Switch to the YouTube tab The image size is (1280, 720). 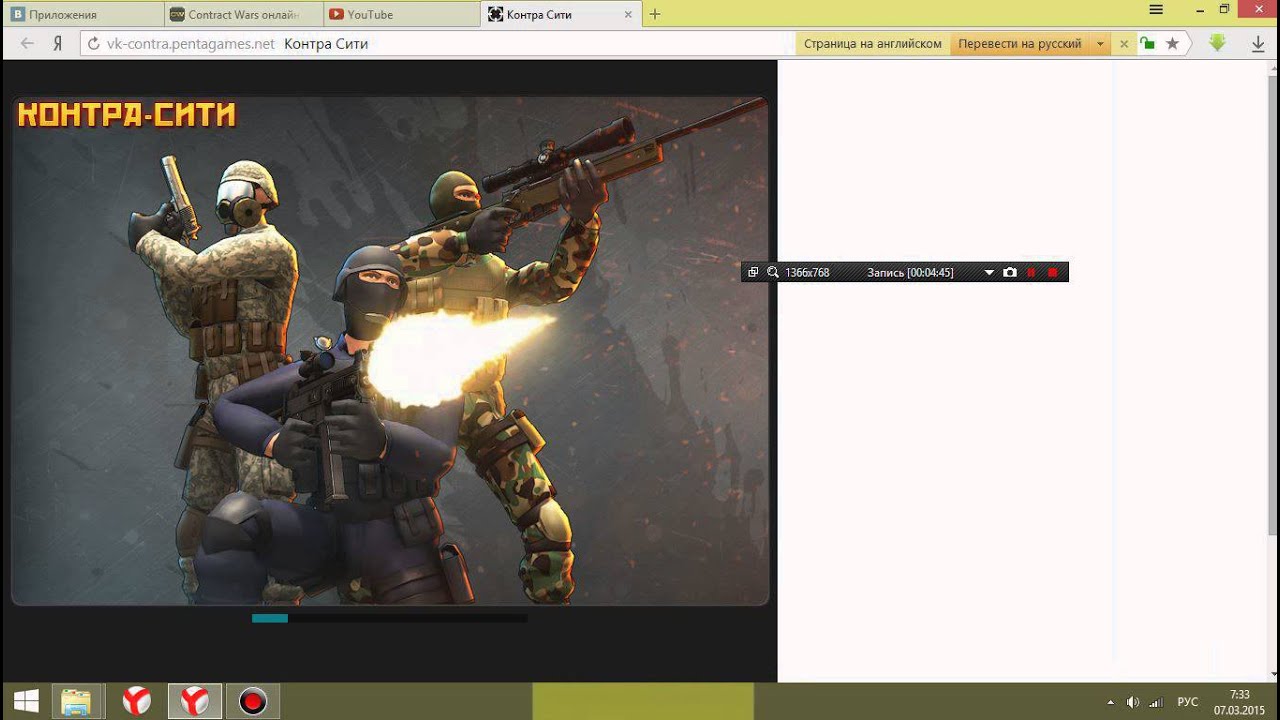point(402,14)
